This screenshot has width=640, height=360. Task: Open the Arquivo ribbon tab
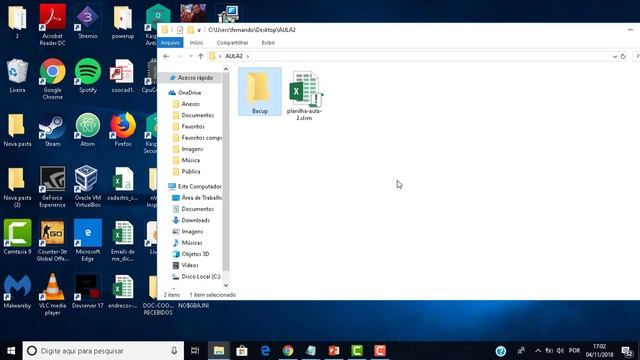point(170,42)
